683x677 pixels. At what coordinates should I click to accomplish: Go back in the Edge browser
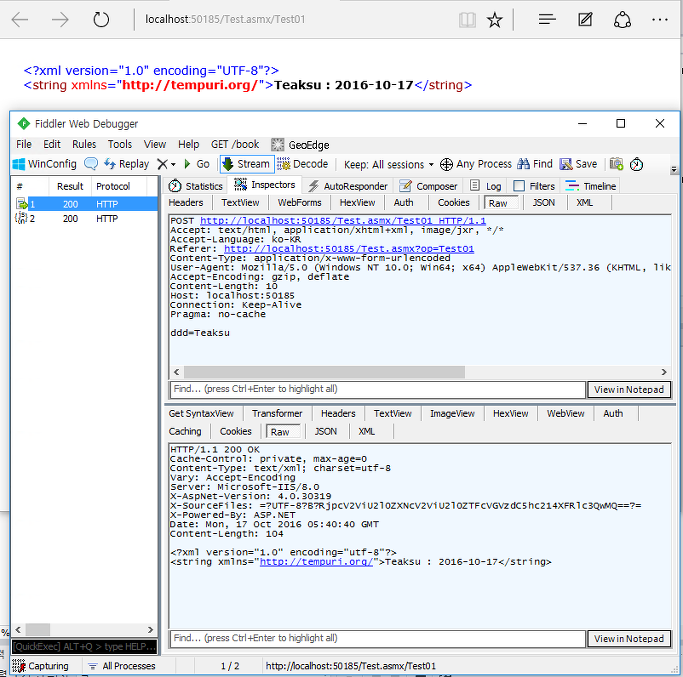(x=20, y=20)
